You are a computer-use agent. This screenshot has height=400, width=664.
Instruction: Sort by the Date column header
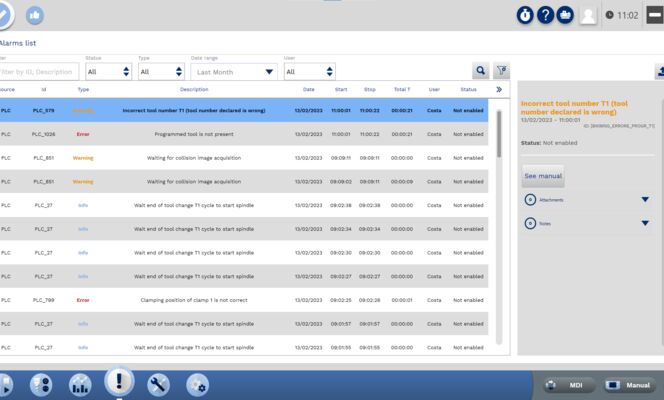tap(309, 90)
